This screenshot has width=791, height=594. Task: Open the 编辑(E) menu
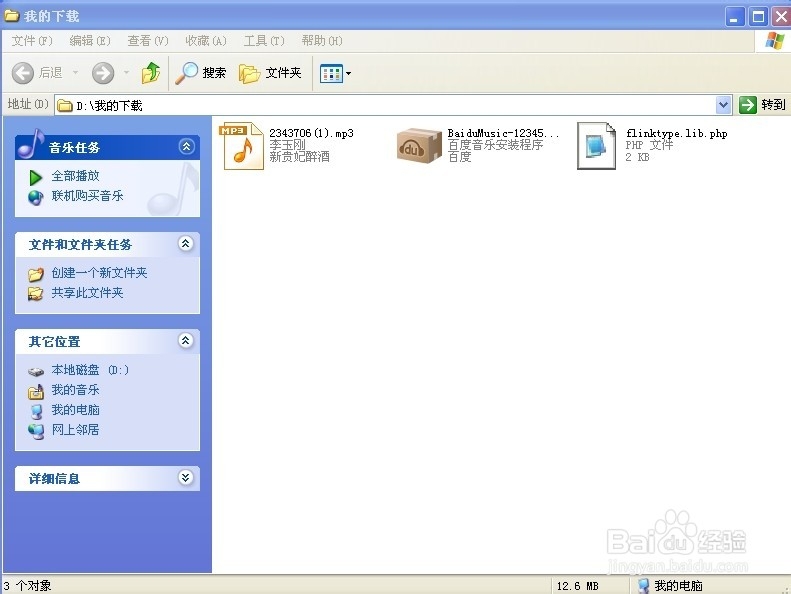(90, 41)
